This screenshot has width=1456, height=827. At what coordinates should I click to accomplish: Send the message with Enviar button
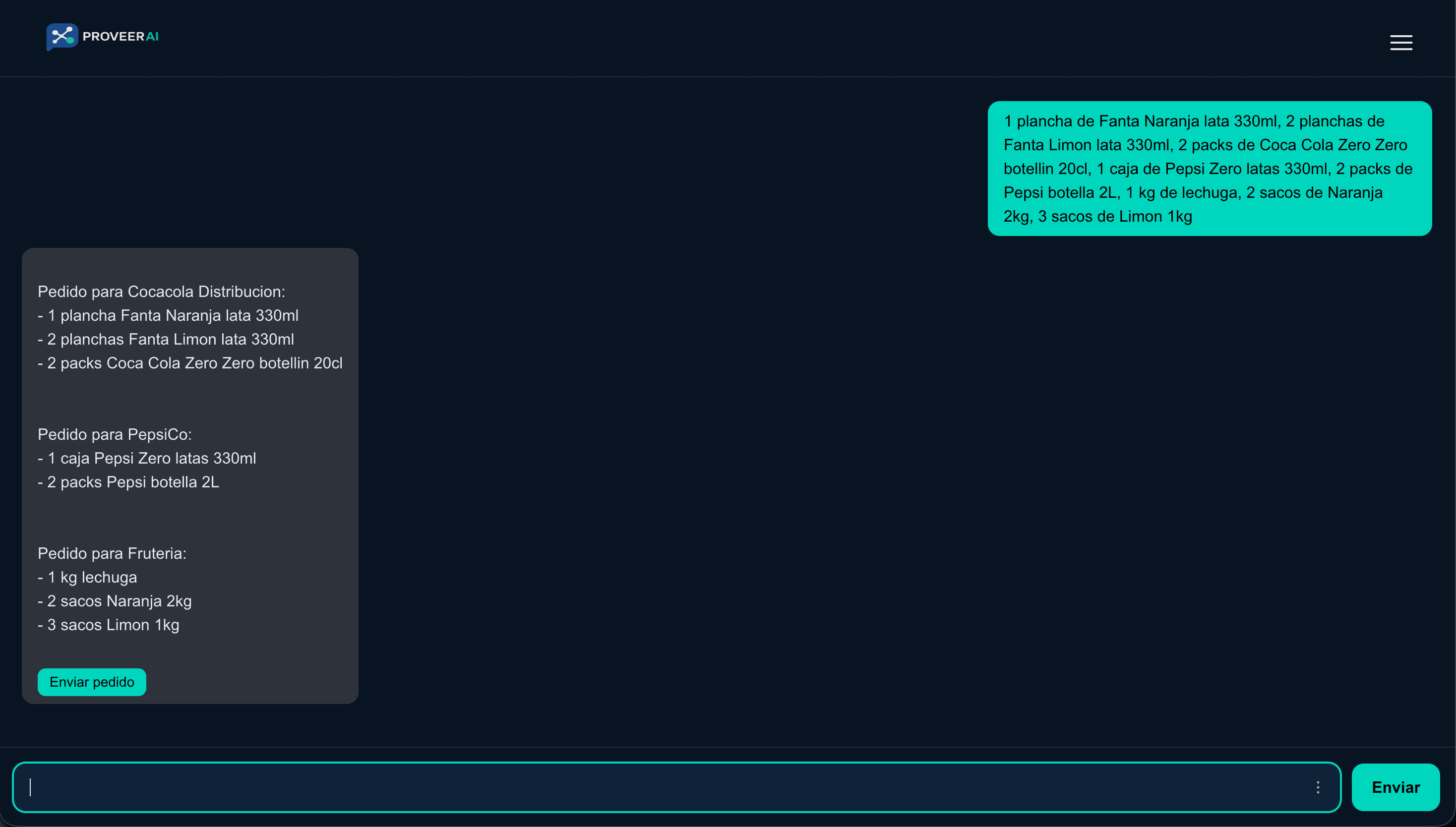(1396, 787)
